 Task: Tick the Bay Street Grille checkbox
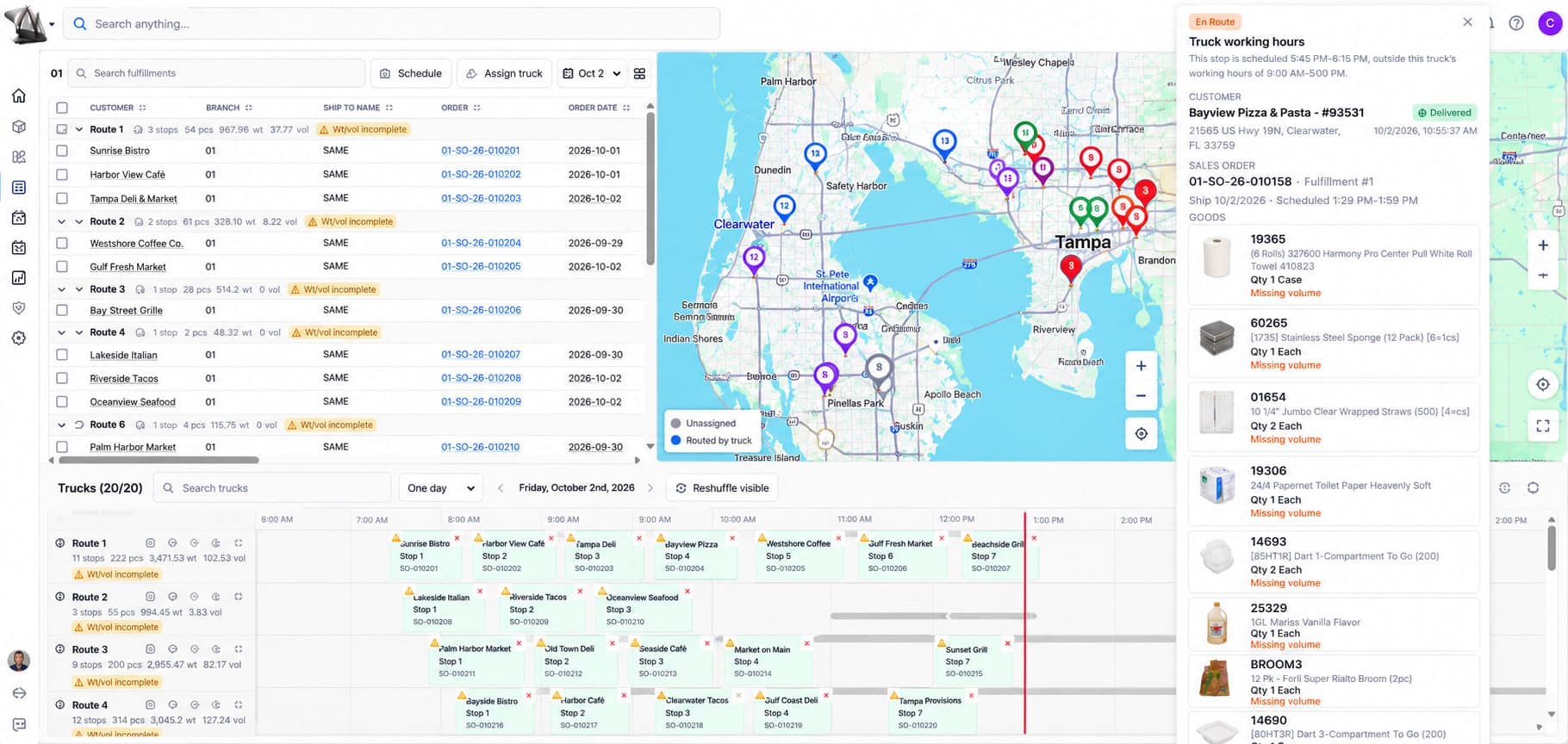pos(62,310)
